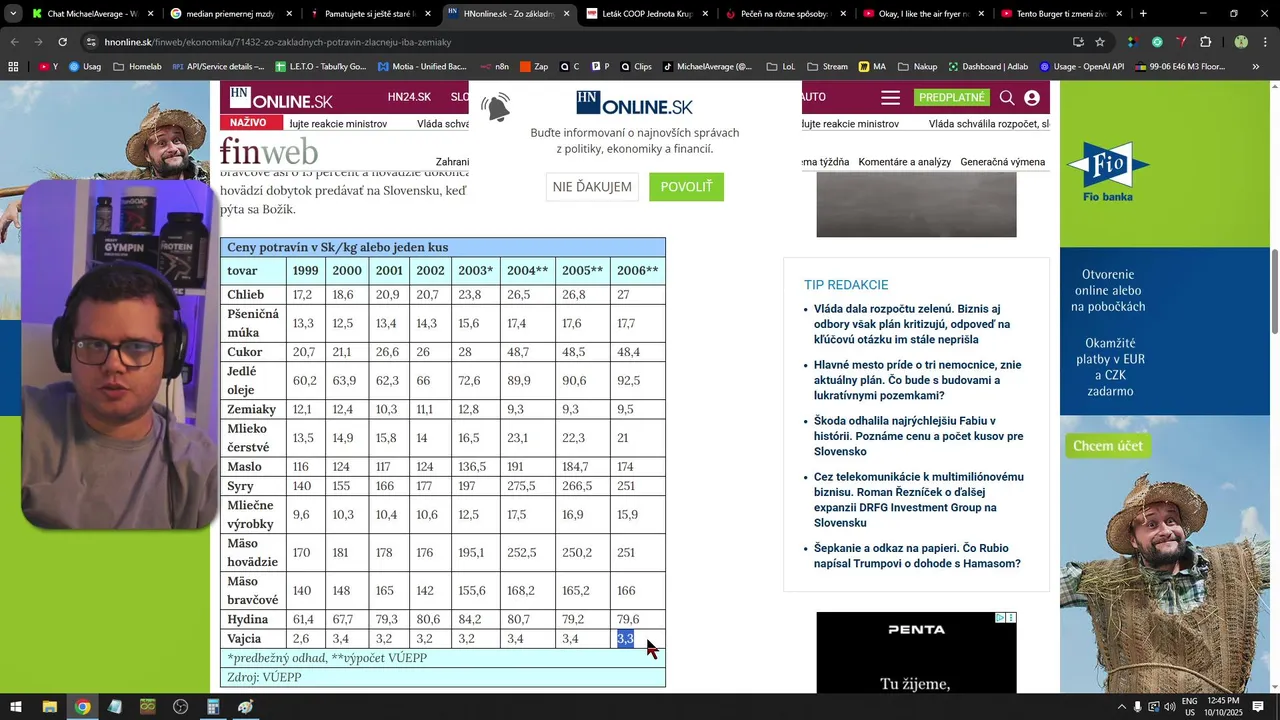Click the Chrome icon in the taskbar
The height and width of the screenshot is (720, 1280).
[82, 707]
